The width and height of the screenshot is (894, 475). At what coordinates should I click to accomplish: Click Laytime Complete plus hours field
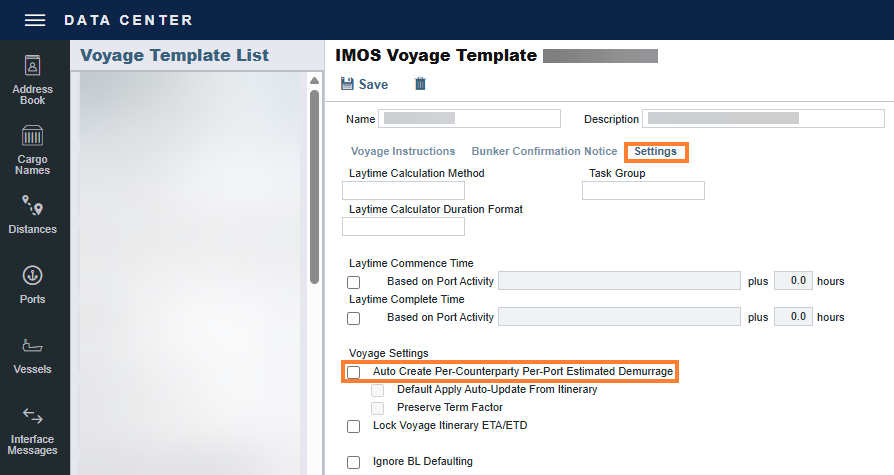click(793, 316)
